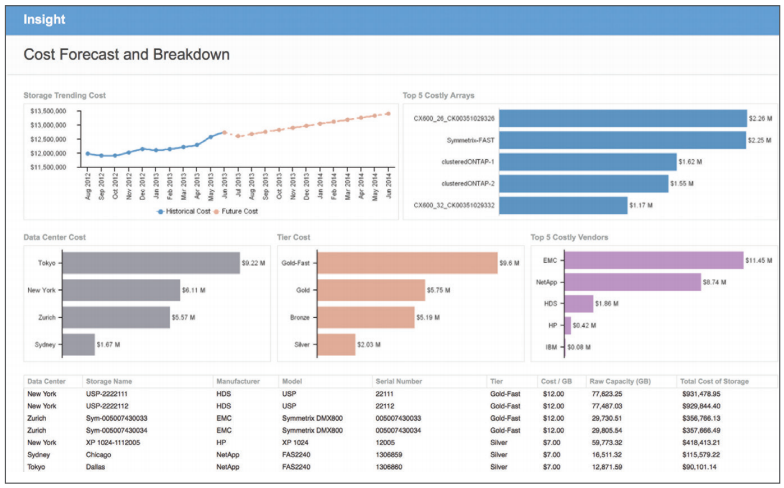Sort by Serial Number column header
The width and height of the screenshot is (784, 488).
click(x=399, y=382)
